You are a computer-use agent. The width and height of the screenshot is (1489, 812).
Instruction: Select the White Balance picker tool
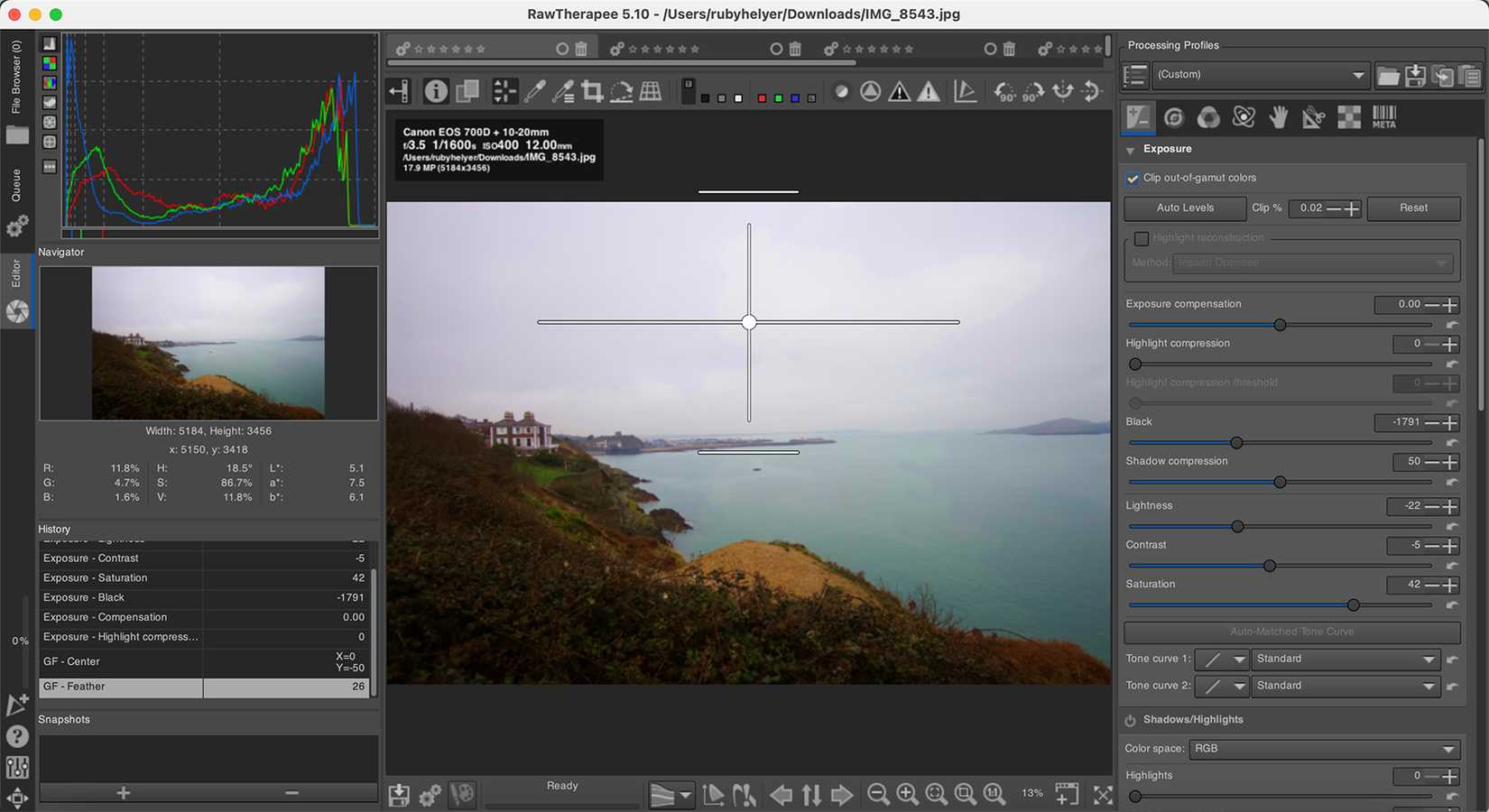pos(535,91)
